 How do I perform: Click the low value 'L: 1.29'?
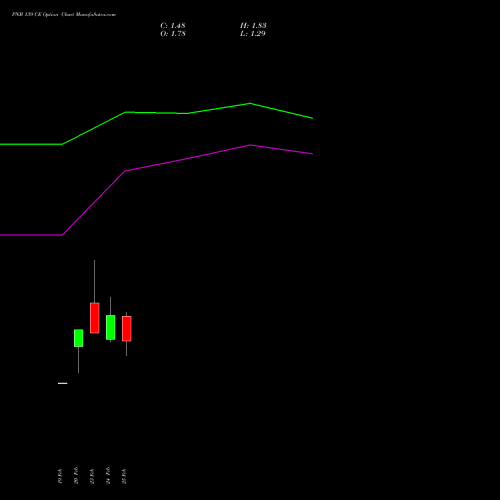coord(253,34)
